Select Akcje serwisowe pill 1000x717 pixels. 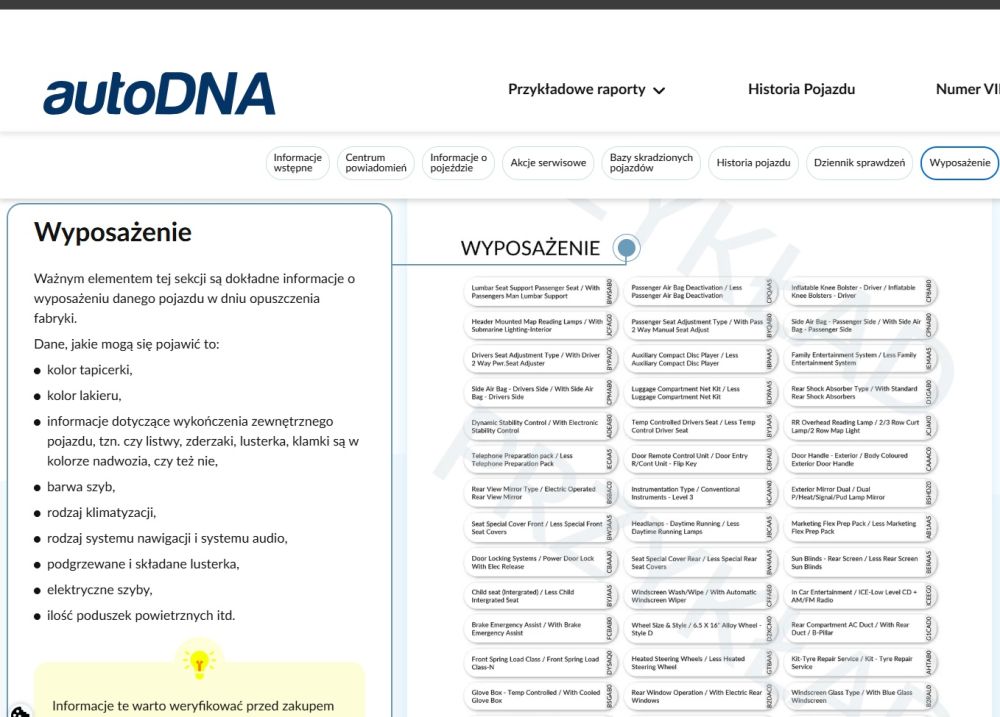[548, 163]
